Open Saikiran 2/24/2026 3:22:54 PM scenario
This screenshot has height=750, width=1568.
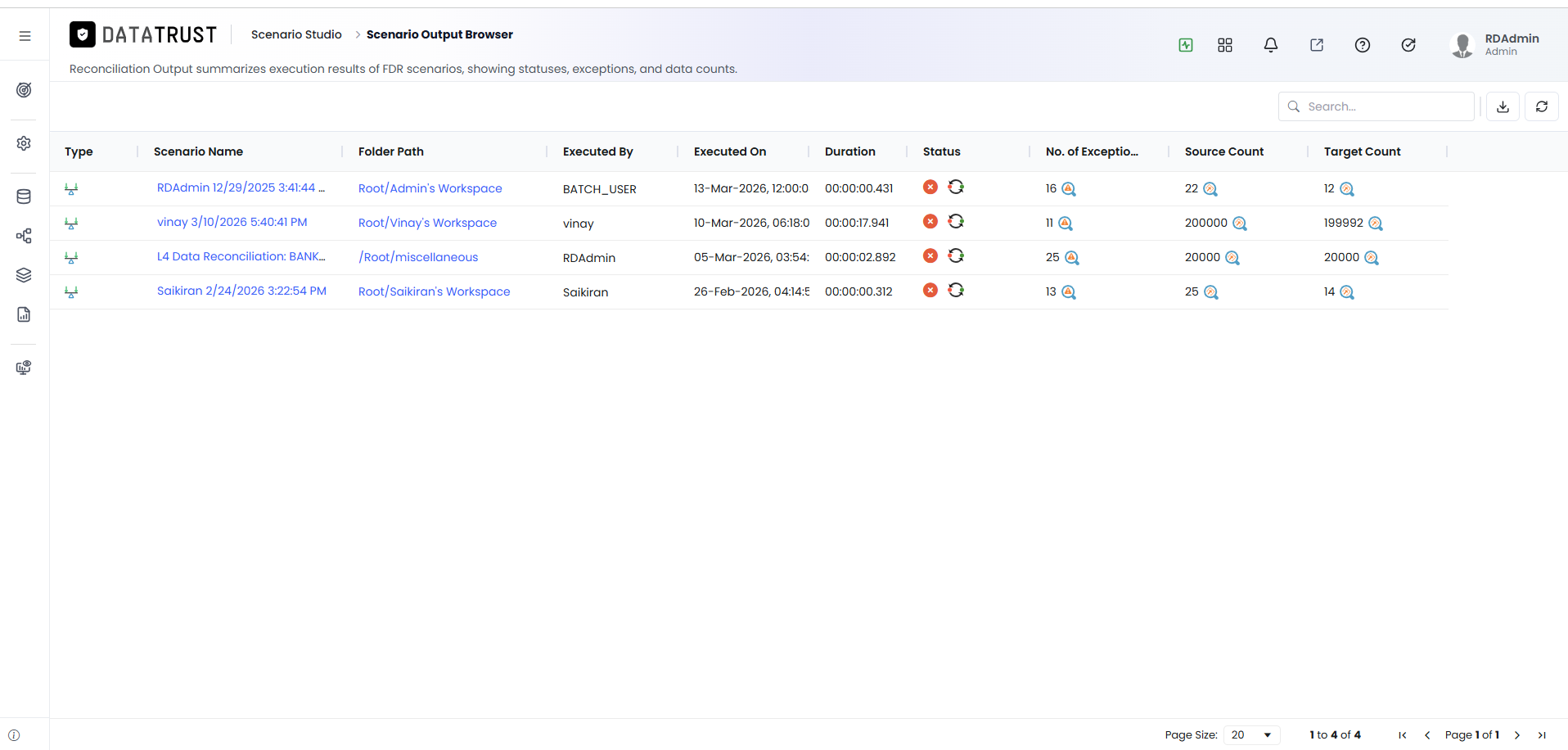[x=241, y=291]
